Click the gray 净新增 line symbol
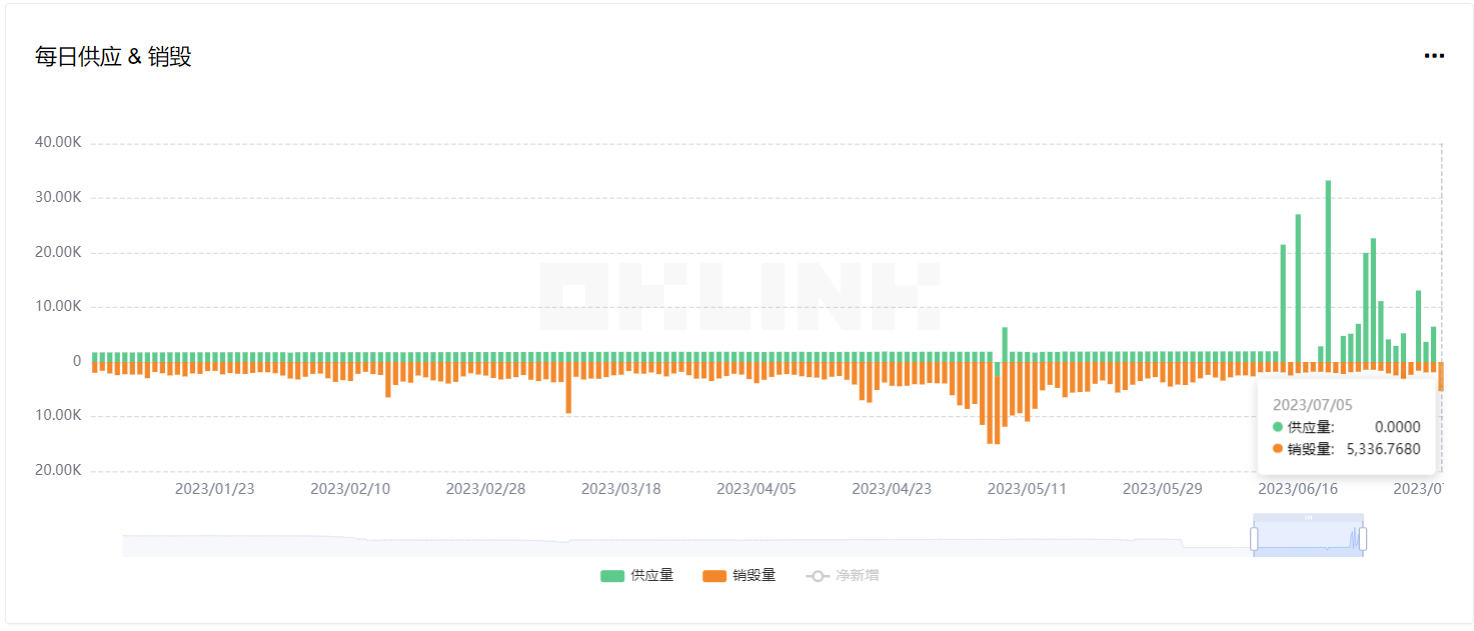 tap(817, 575)
